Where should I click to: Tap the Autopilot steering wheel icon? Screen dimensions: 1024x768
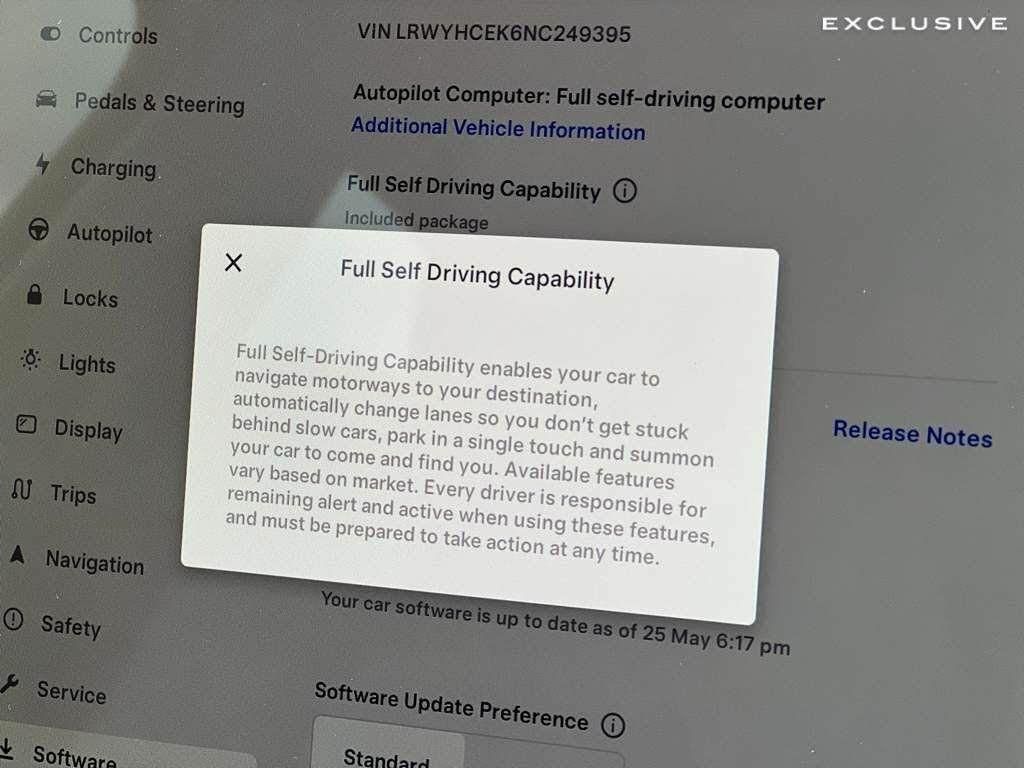tap(39, 229)
